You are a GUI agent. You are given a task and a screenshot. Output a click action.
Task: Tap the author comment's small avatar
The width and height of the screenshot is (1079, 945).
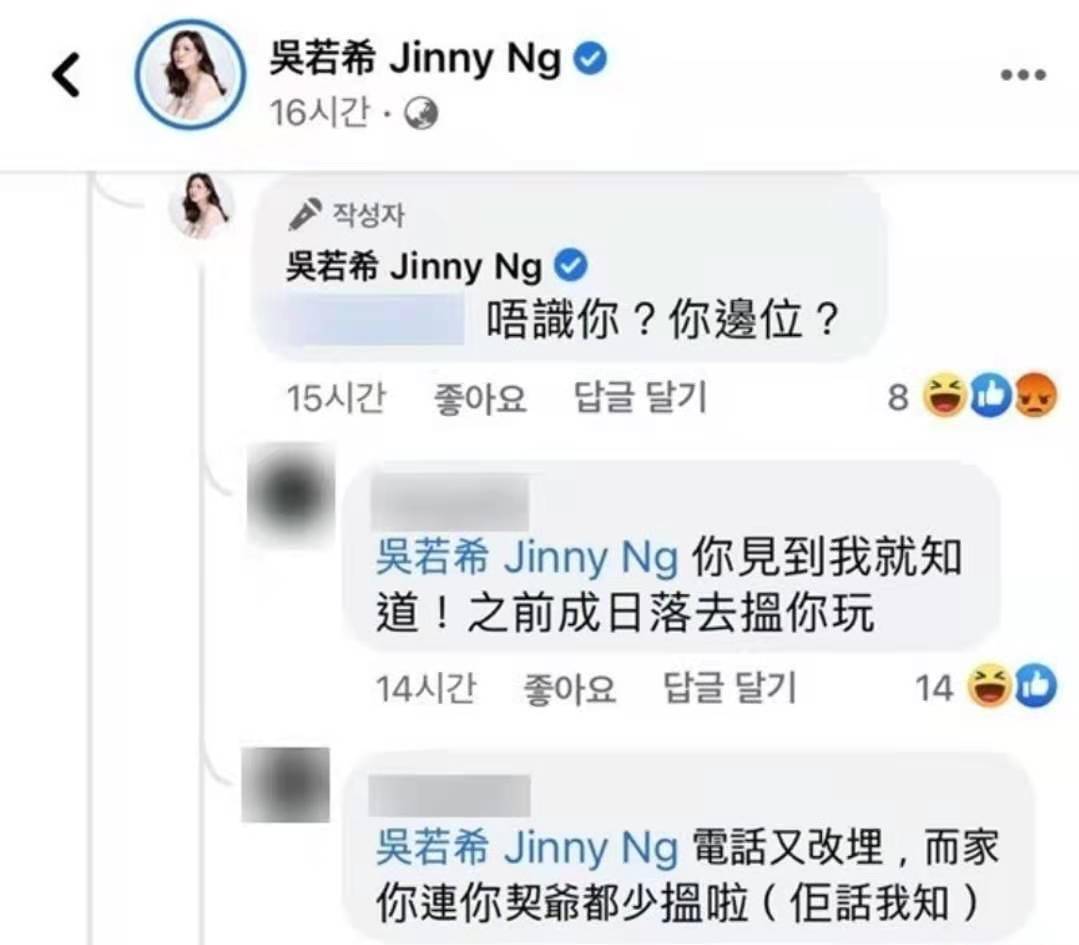point(200,206)
